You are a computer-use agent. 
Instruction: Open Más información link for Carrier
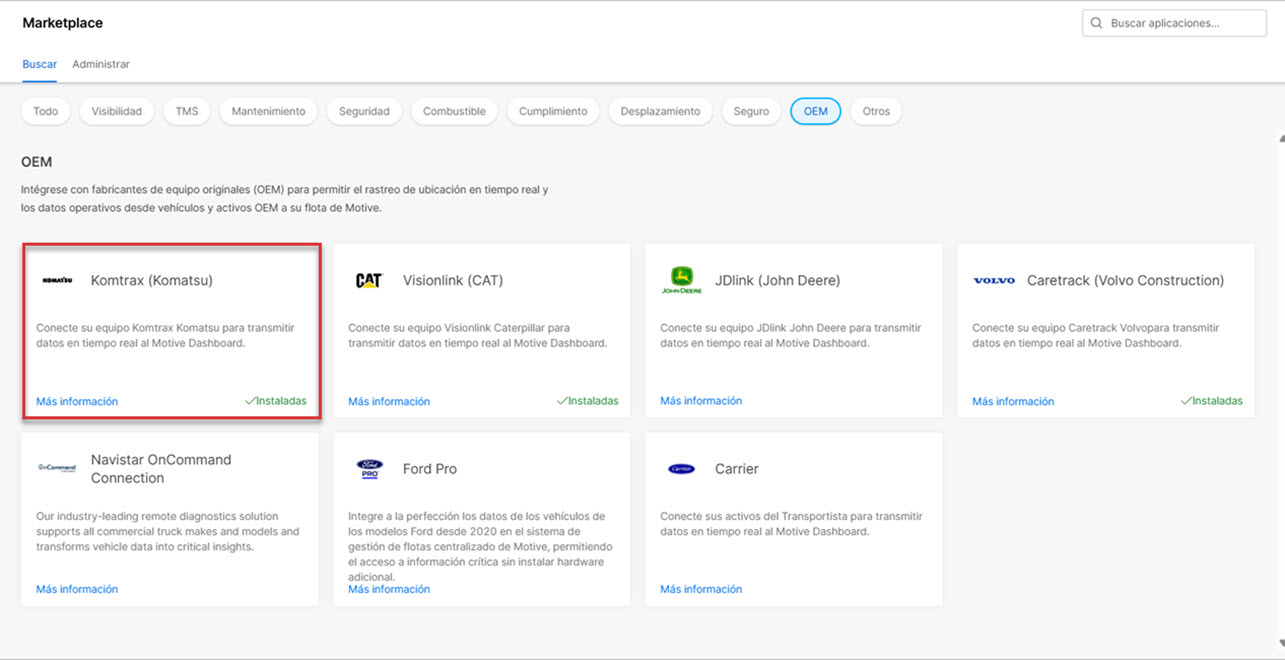coord(701,589)
